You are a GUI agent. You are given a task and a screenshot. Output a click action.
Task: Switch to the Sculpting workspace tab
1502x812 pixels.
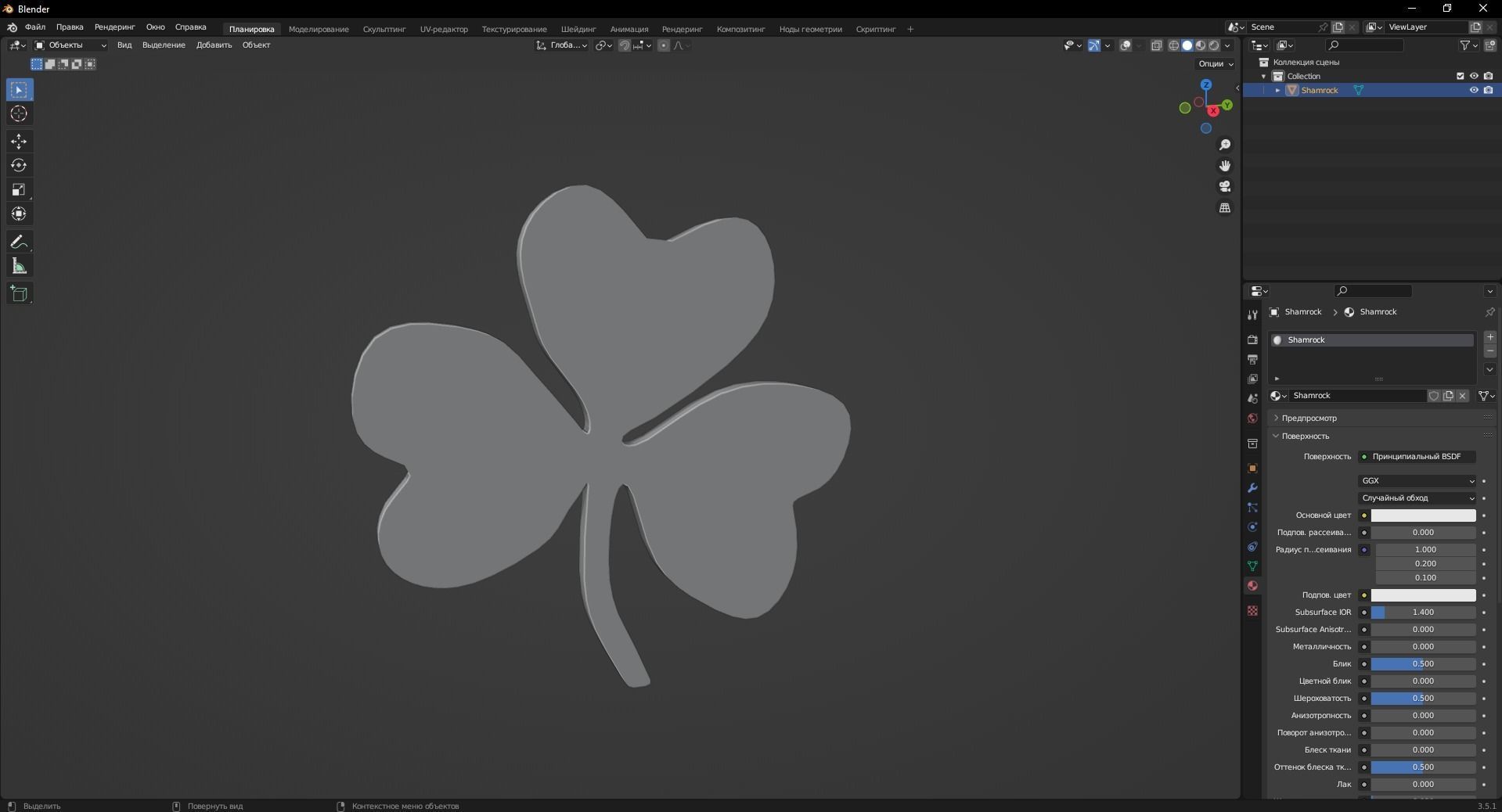coord(384,29)
